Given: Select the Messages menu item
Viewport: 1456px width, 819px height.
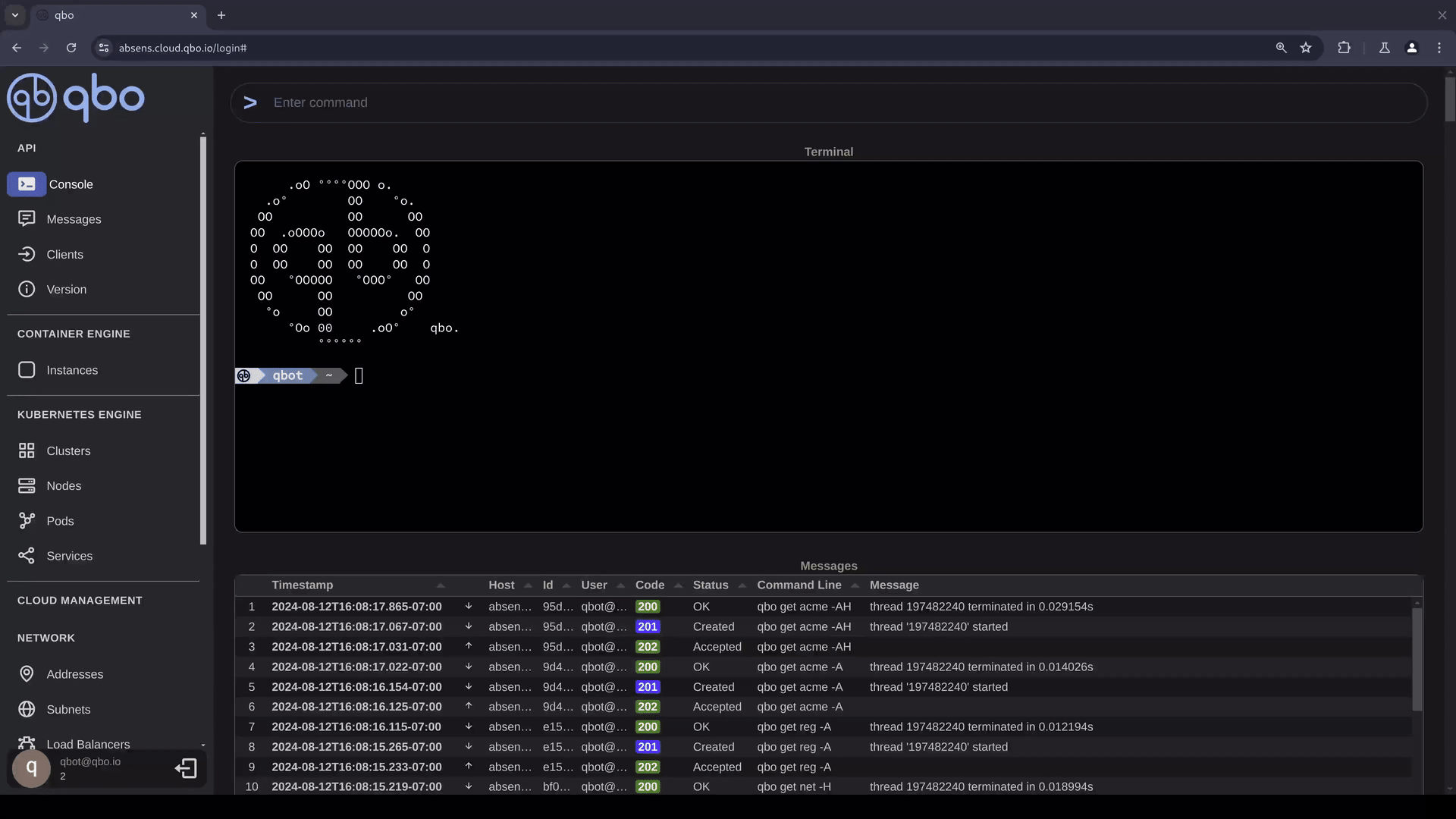Looking at the screenshot, I should point(74,219).
